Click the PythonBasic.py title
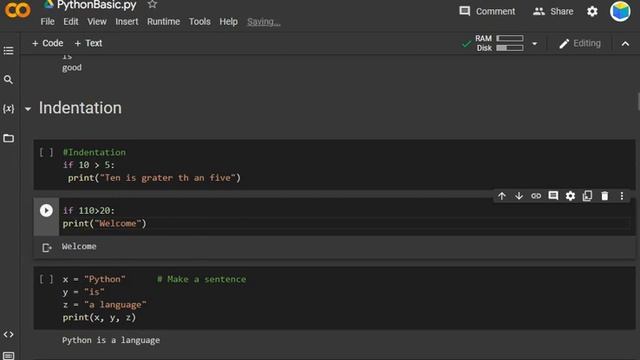640x360 pixels. pos(96,5)
